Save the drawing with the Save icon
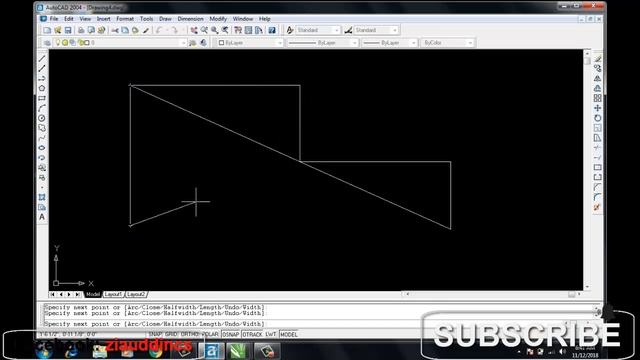Image resolution: width=640 pixels, height=360 pixels. pyautogui.click(x=68, y=30)
